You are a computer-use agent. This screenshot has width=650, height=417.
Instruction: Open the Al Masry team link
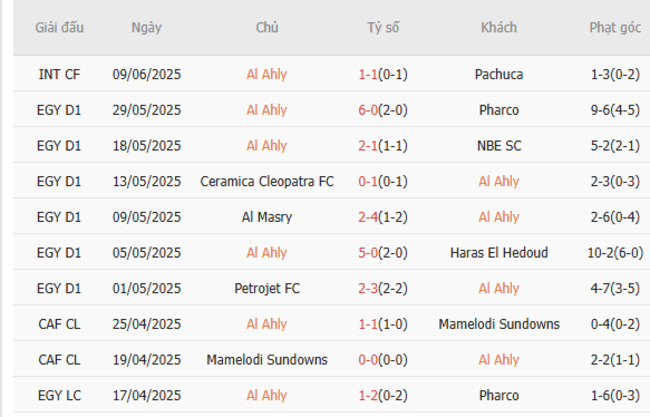point(267,217)
